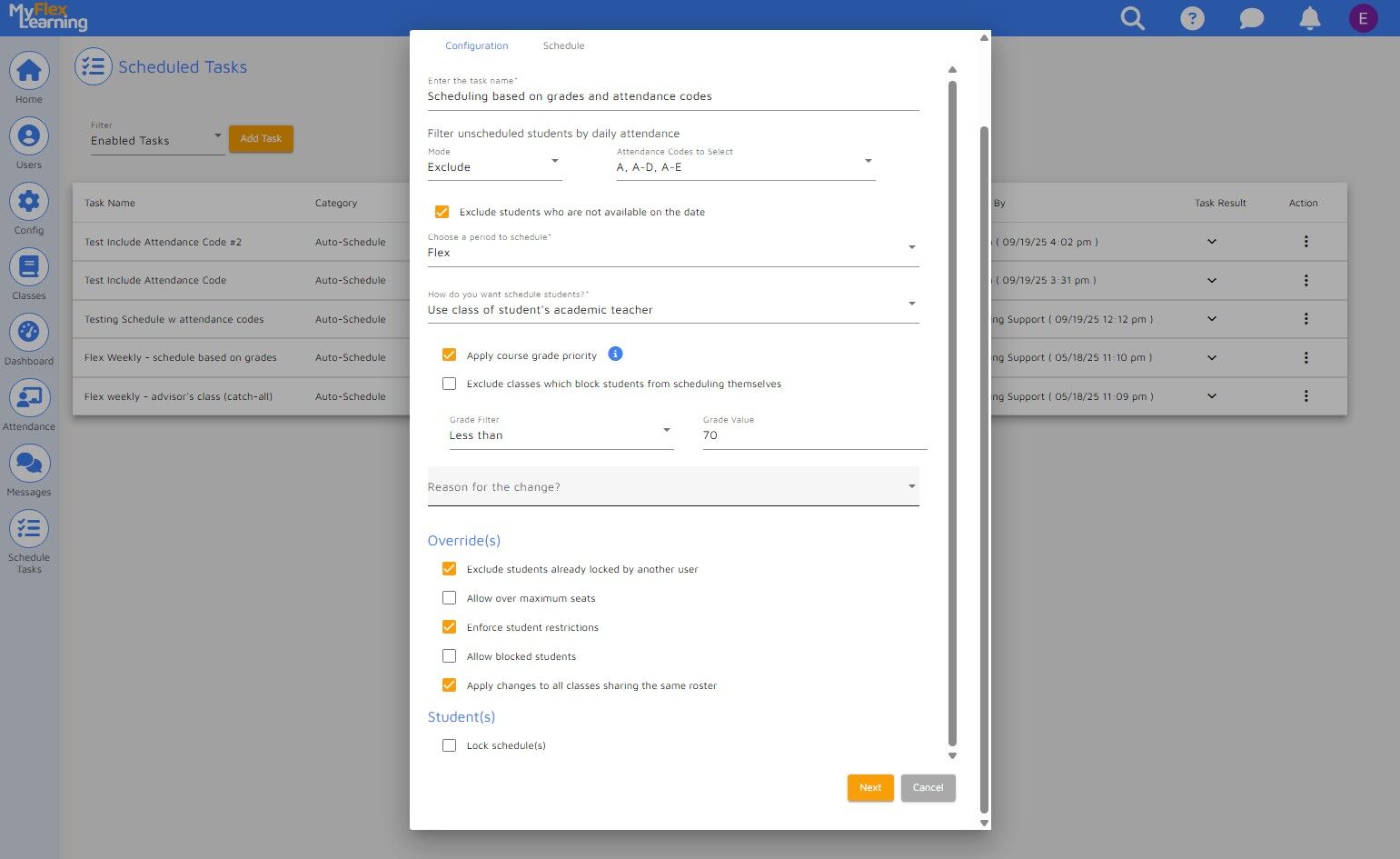Expand task result for Test Include Attendance Code #2

pyautogui.click(x=1212, y=242)
